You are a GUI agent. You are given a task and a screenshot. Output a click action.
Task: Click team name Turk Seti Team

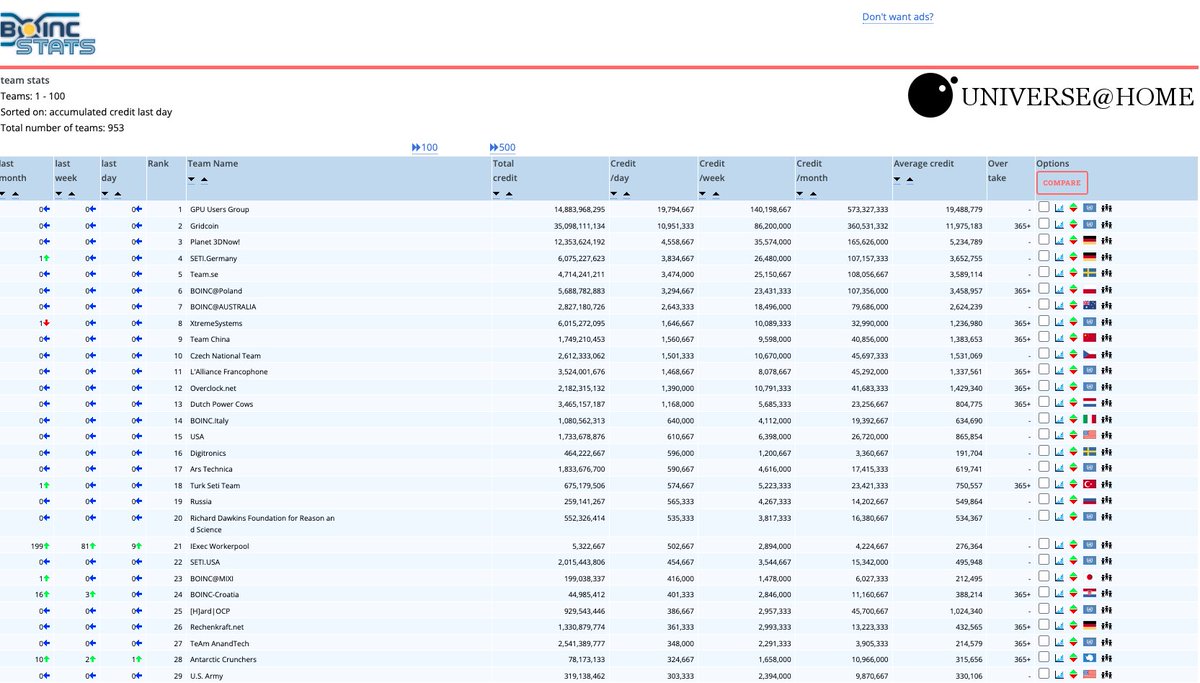[215, 486]
